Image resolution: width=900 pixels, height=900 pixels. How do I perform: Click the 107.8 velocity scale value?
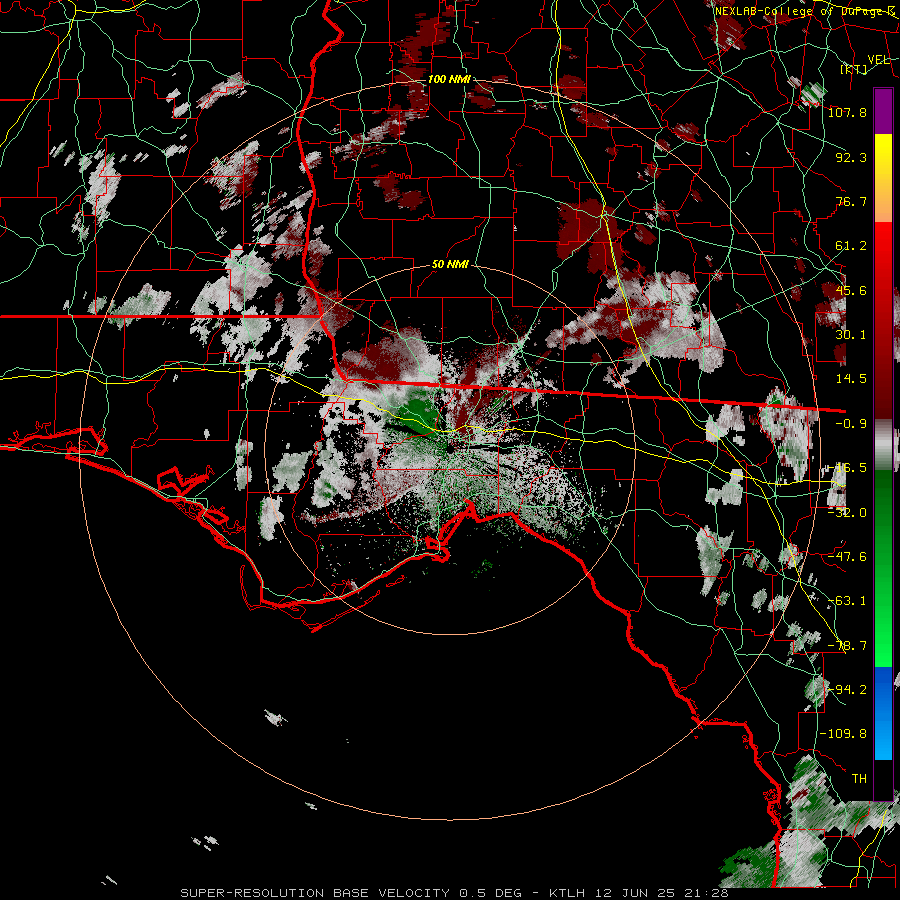point(847,112)
